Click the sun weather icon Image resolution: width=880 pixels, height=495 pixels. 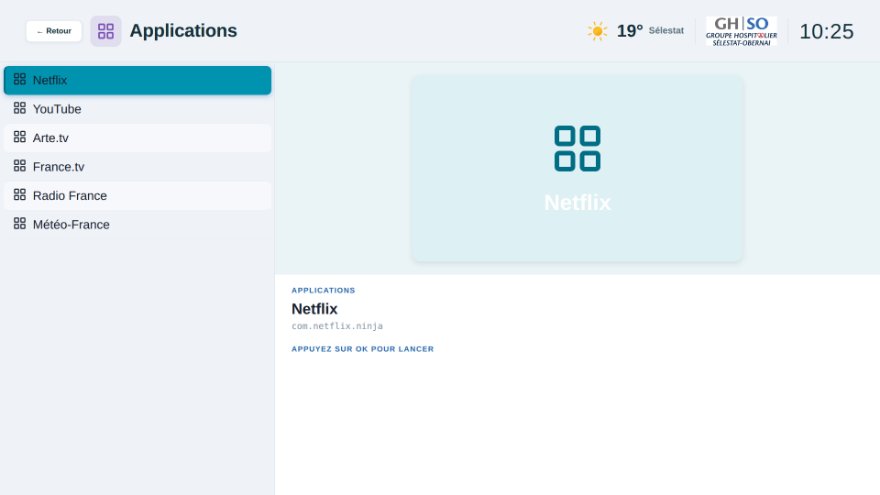coord(597,31)
